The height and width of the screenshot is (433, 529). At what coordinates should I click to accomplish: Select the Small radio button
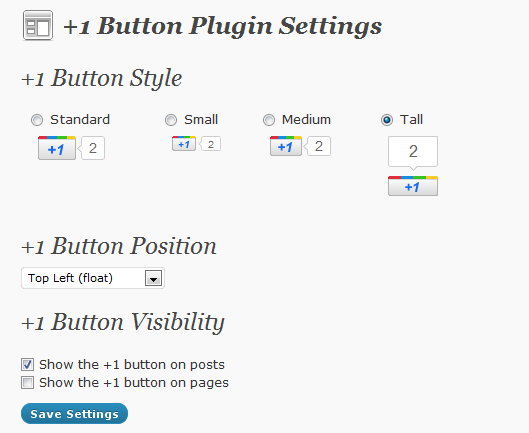pos(171,120)
